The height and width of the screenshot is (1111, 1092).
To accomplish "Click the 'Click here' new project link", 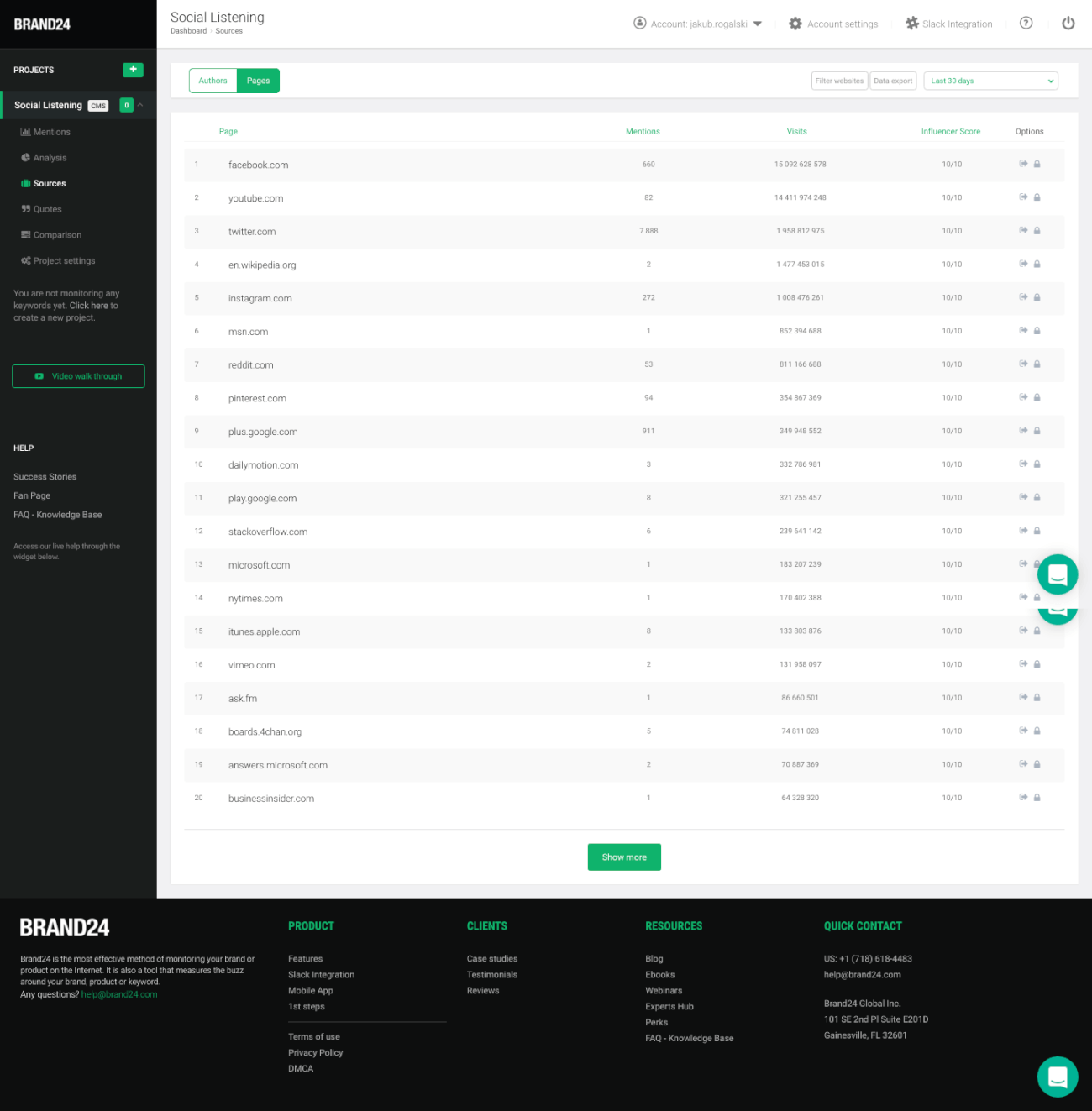I will click(x=88, y=306).
